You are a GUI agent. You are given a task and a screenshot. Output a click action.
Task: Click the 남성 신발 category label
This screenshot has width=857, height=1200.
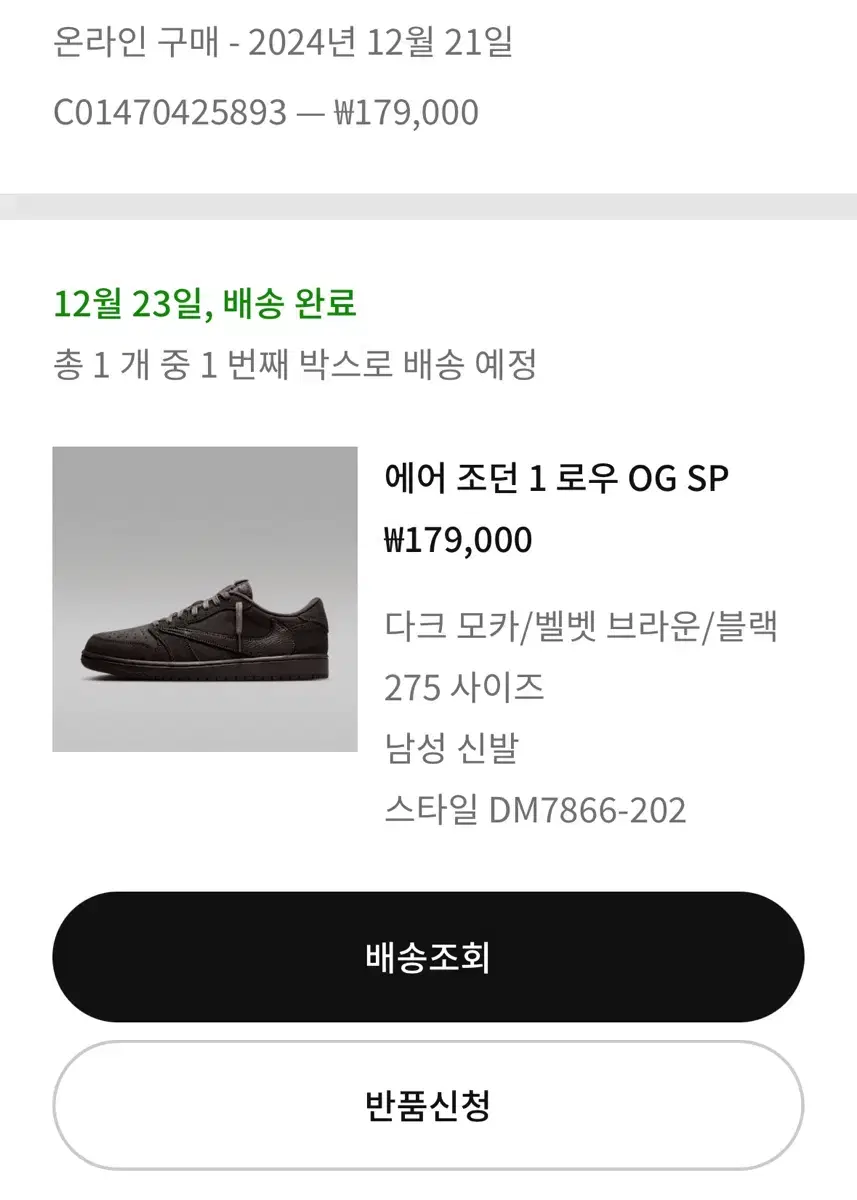coord(450,748)
